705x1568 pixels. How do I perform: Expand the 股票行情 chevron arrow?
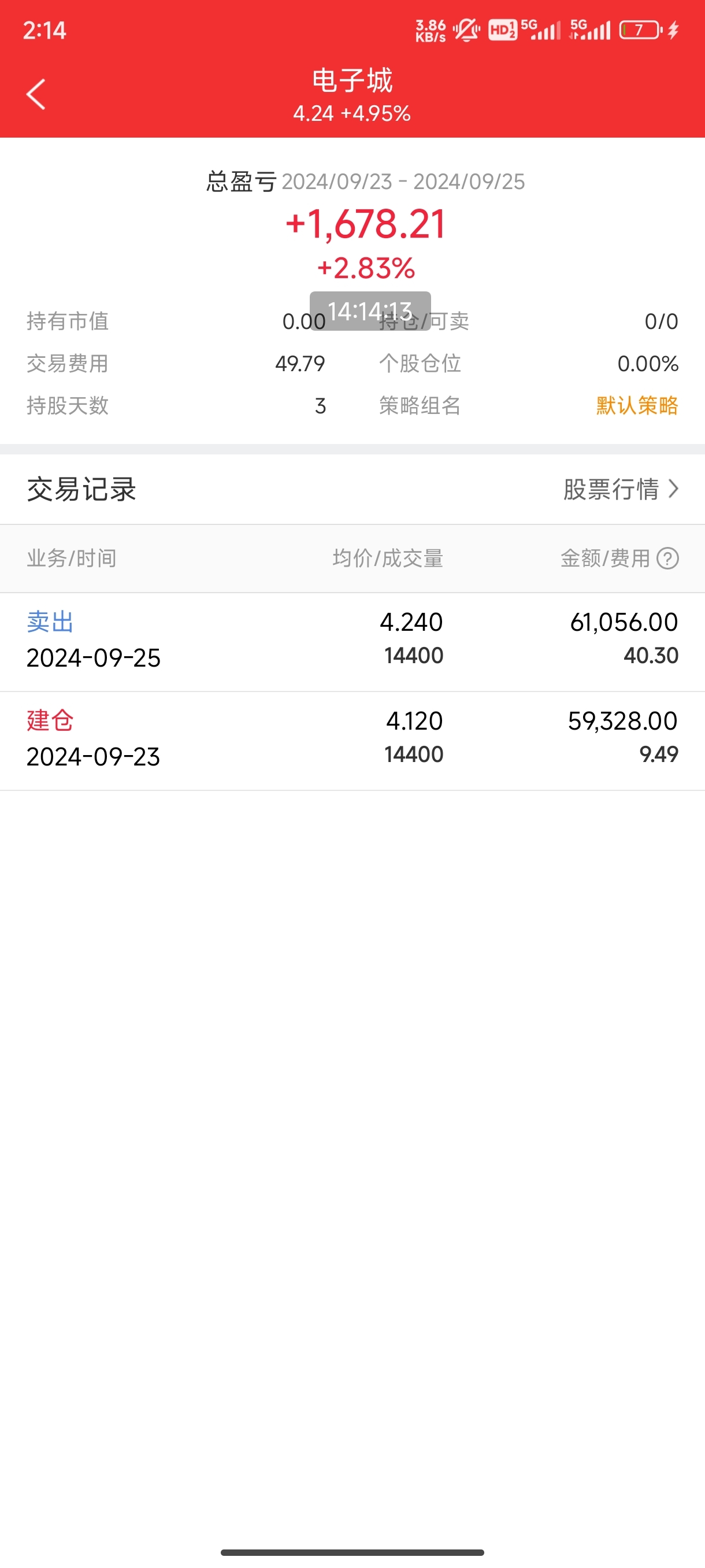673,489
